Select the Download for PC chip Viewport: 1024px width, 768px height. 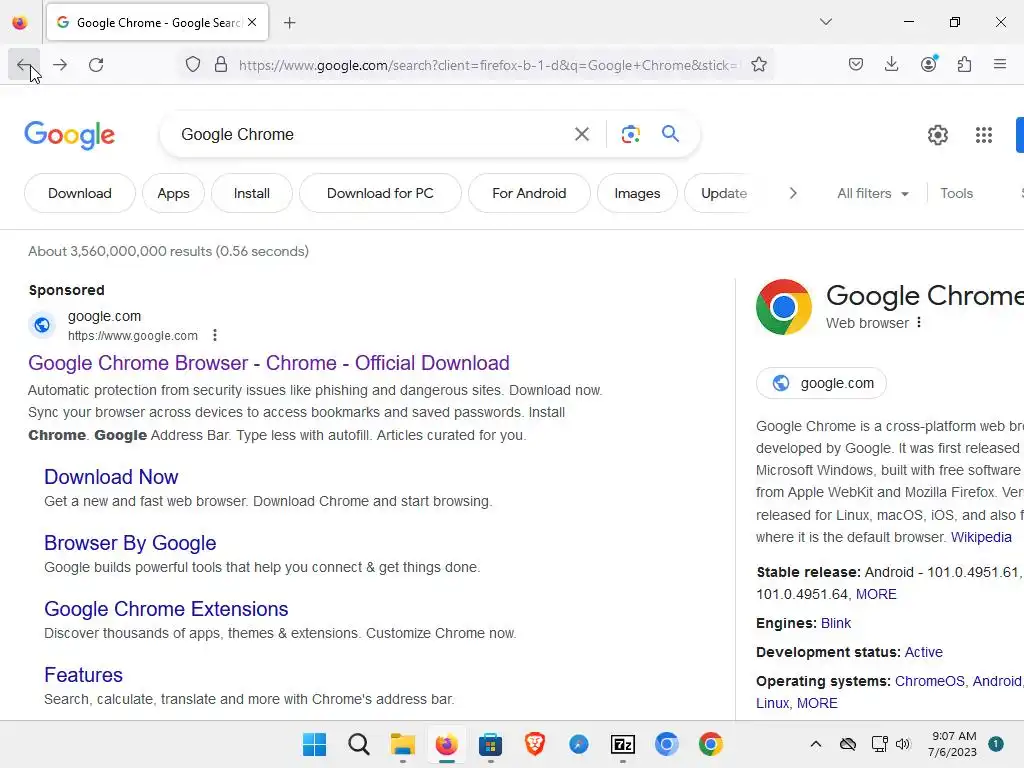click(380, 193)
